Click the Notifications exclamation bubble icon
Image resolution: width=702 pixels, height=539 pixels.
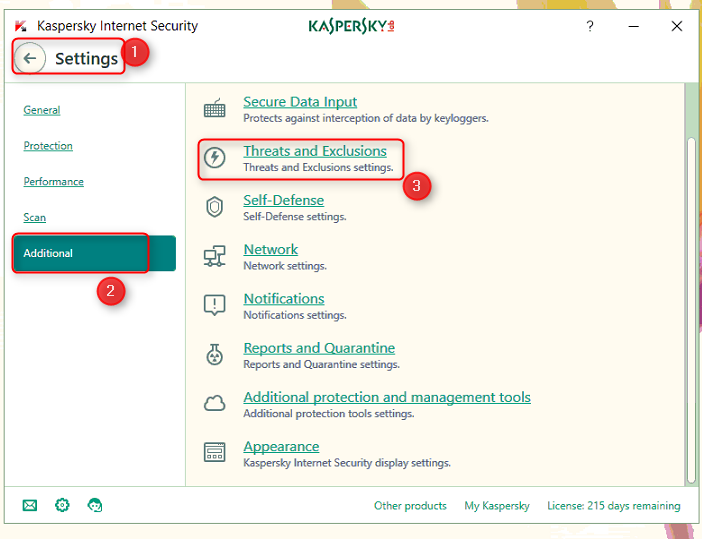(x=214, y=305)
